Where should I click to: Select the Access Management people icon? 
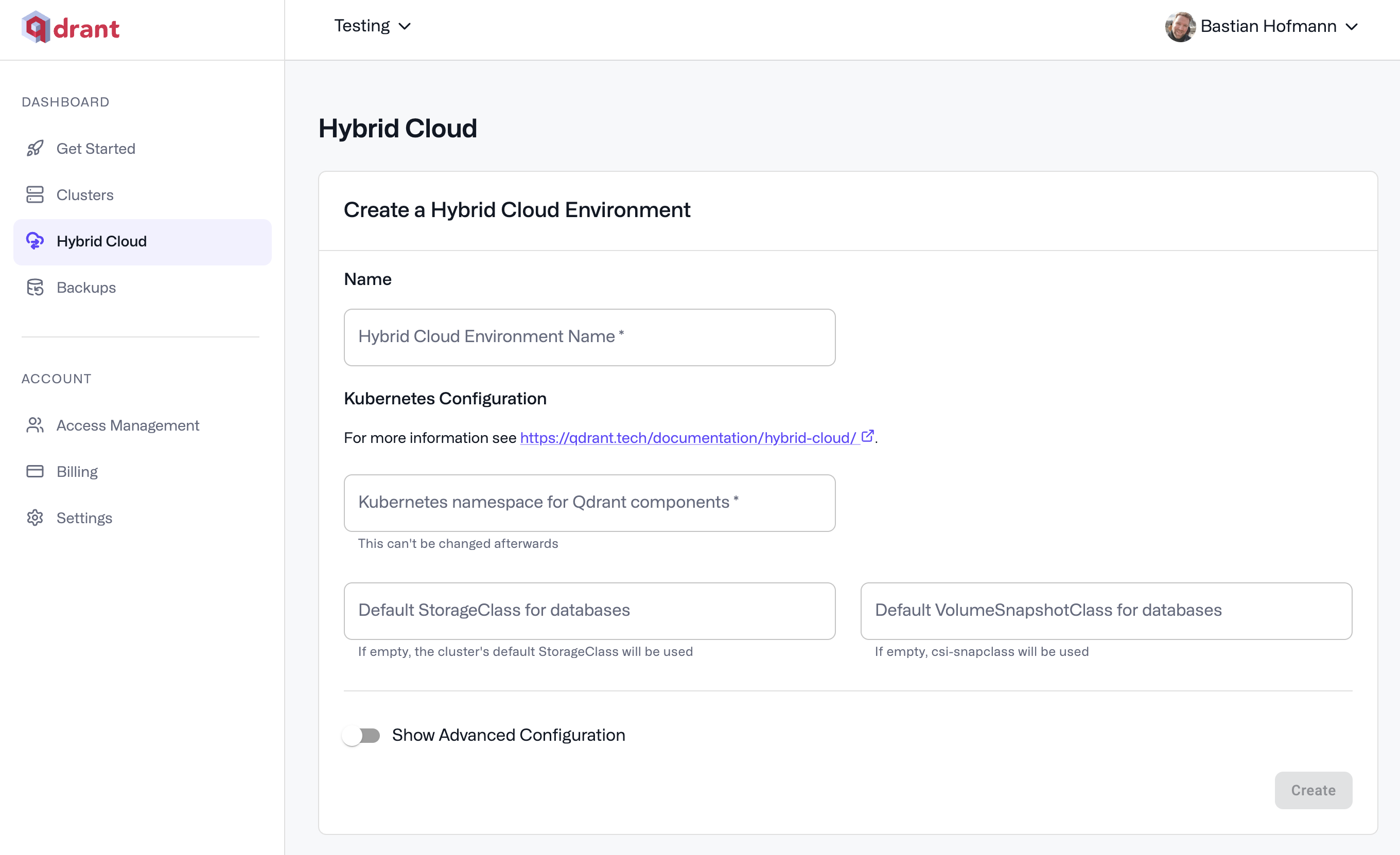coord(35,425)
